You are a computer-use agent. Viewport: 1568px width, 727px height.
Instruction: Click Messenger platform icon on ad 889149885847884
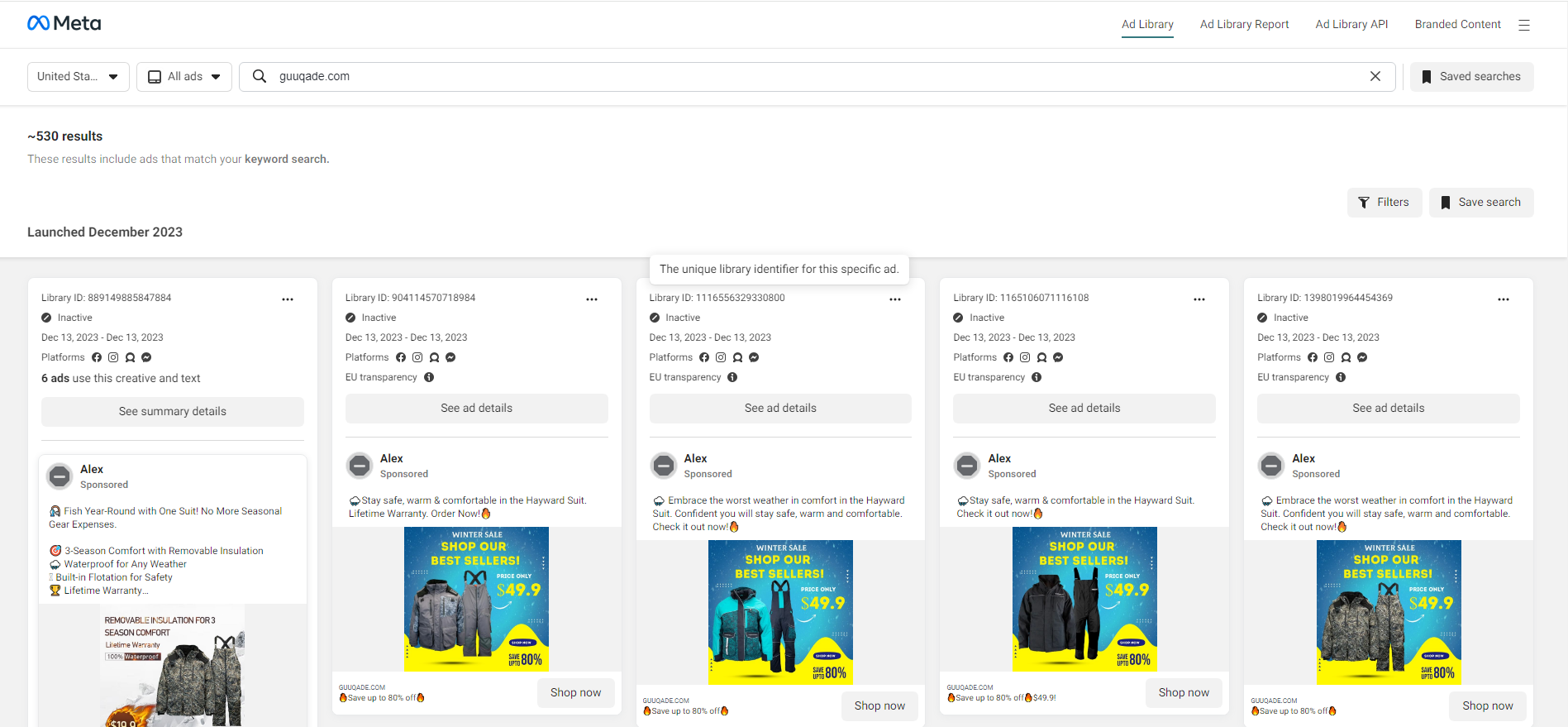[x=146, y=357]
